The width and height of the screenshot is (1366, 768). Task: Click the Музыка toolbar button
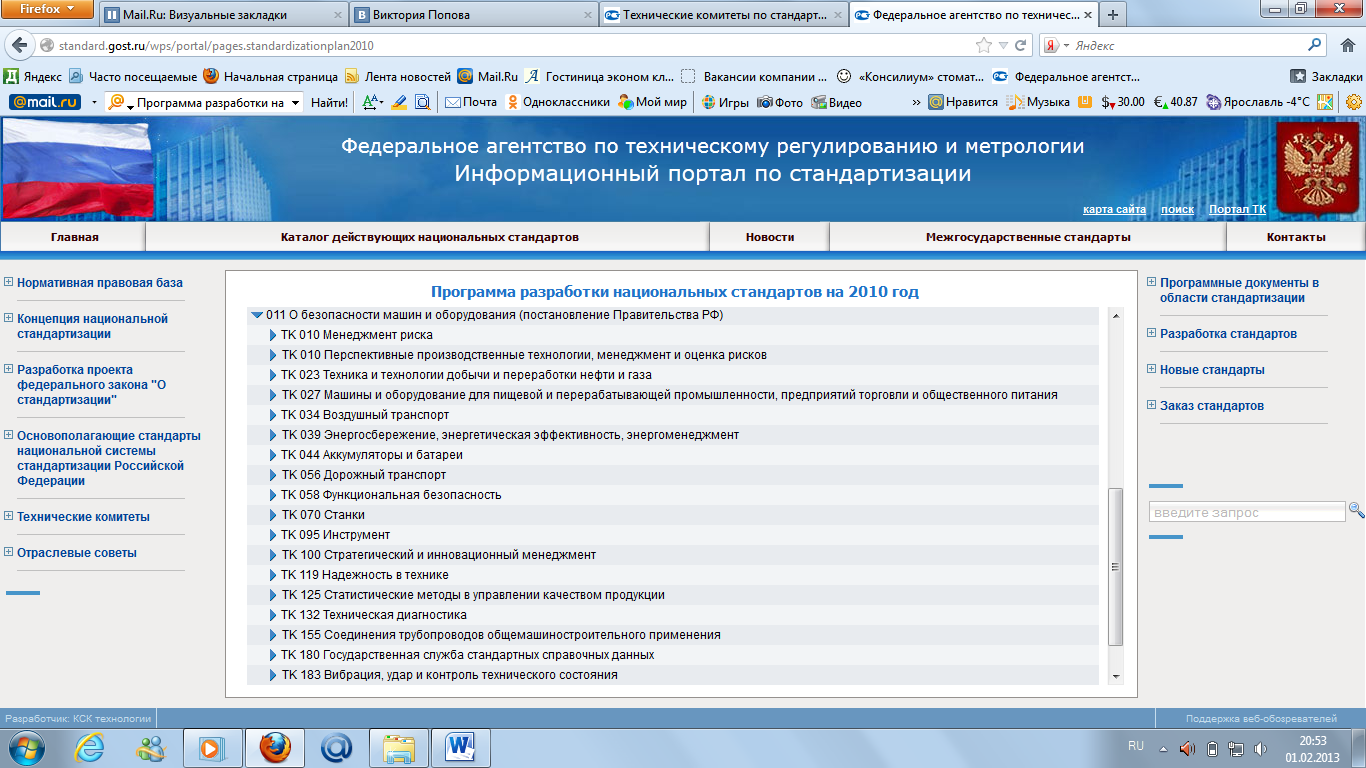pyautogui.click(x=1038, y=102)
